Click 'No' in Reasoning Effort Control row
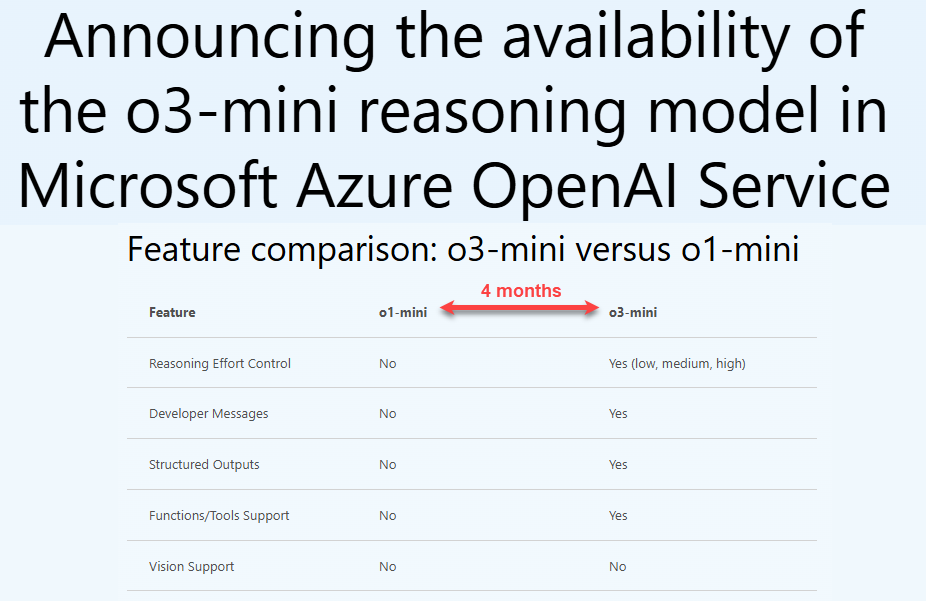Image resolution: width=926 pixels, height=601 pixels. pyautogui.click(x=387, y=364)
